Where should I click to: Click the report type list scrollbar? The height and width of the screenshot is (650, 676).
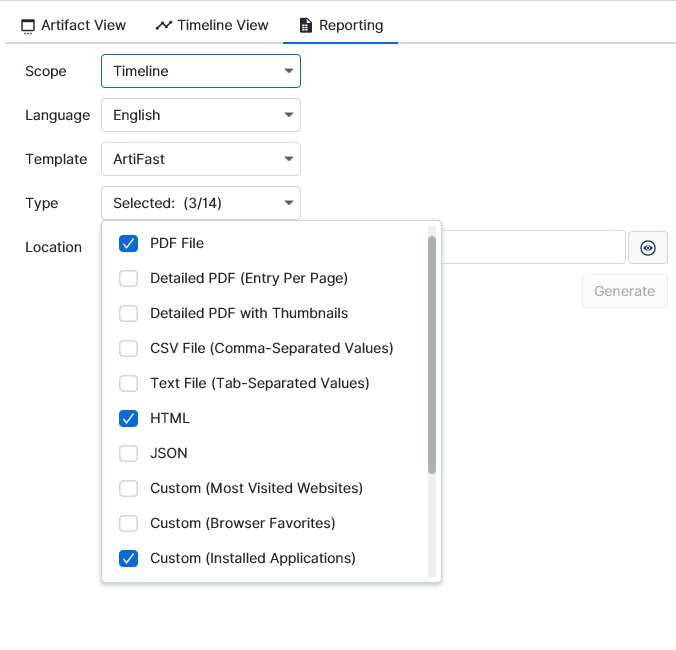pos(432,355)
